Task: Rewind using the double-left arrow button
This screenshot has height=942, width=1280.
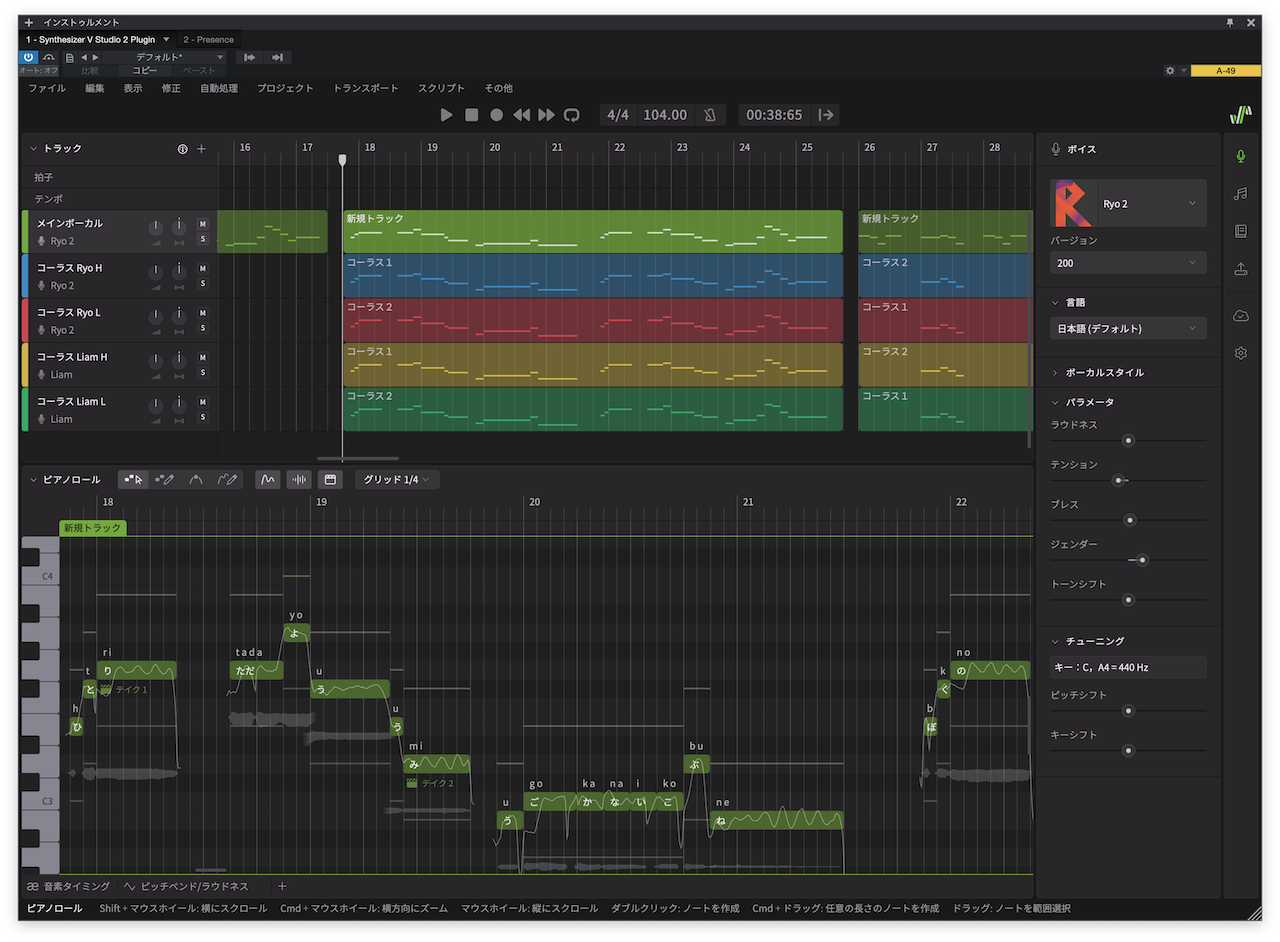Action: pyautogui.click(x=521, y=115)
